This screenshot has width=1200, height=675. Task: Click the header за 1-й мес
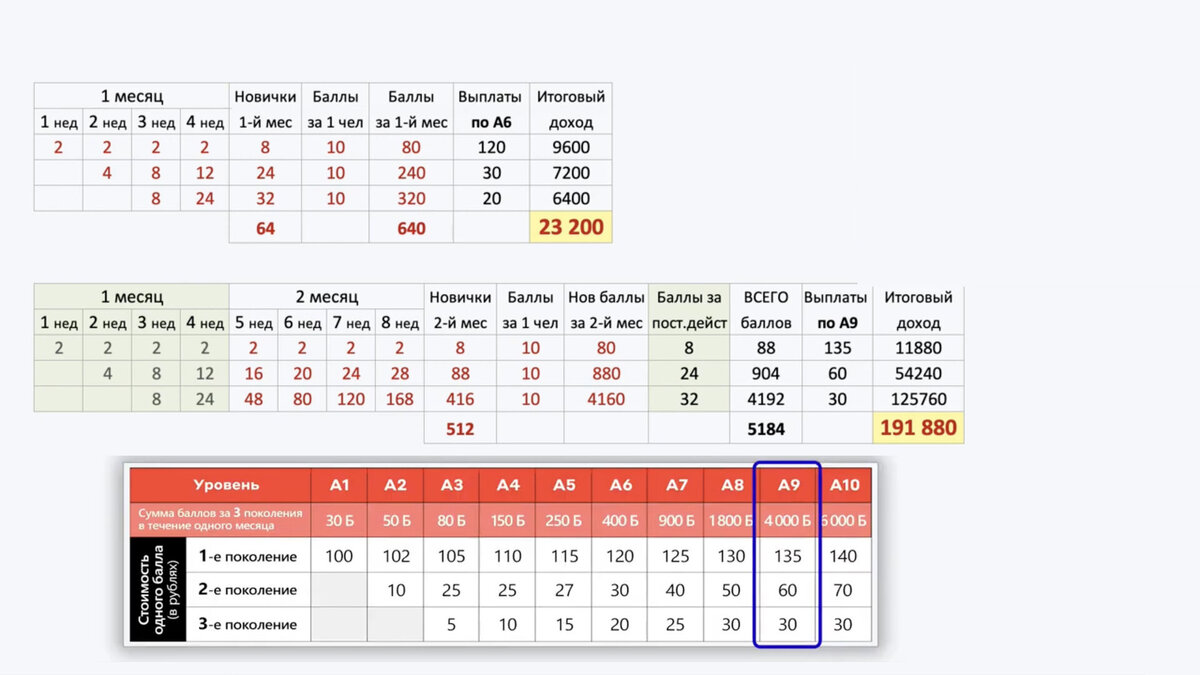pyautogui.click(x=410, y=122)
